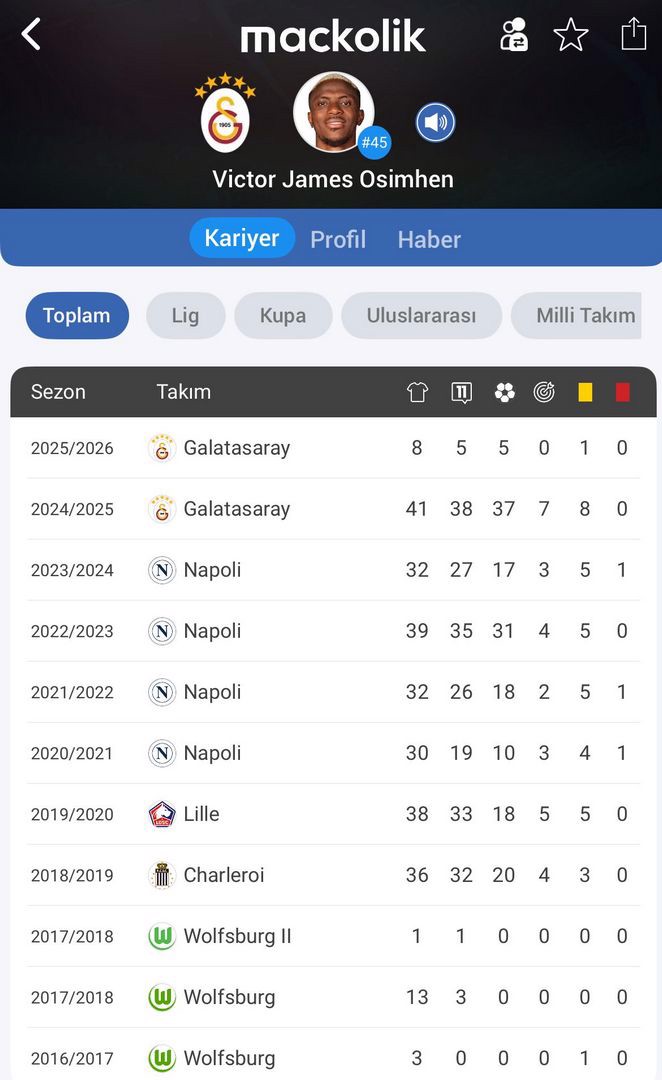The height and width of the screenshot is (1080, 662).
Task: Tap Victor Osimhen's profile photo
Action: click(x=334, y=112)
